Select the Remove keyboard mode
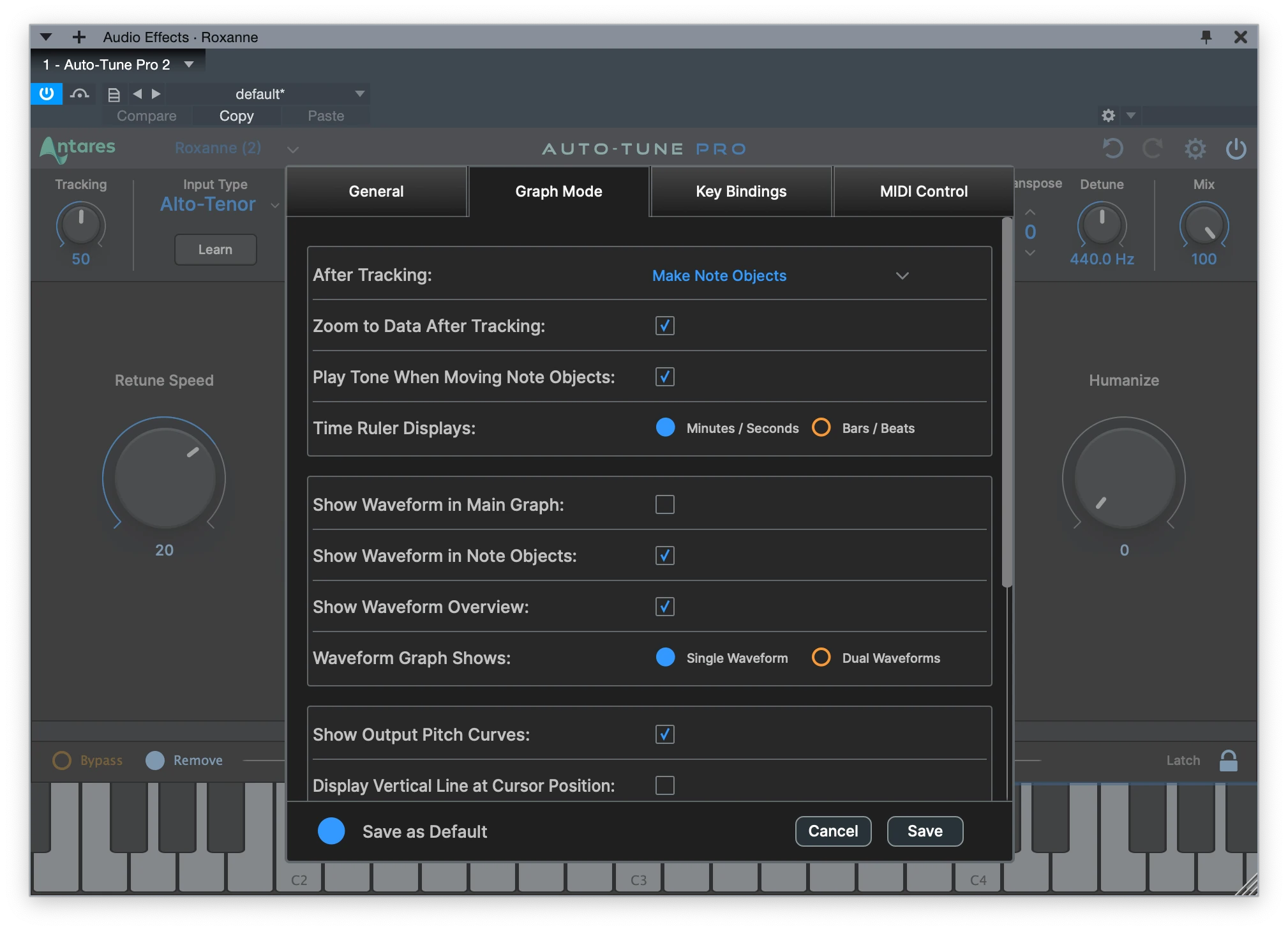 155,761
